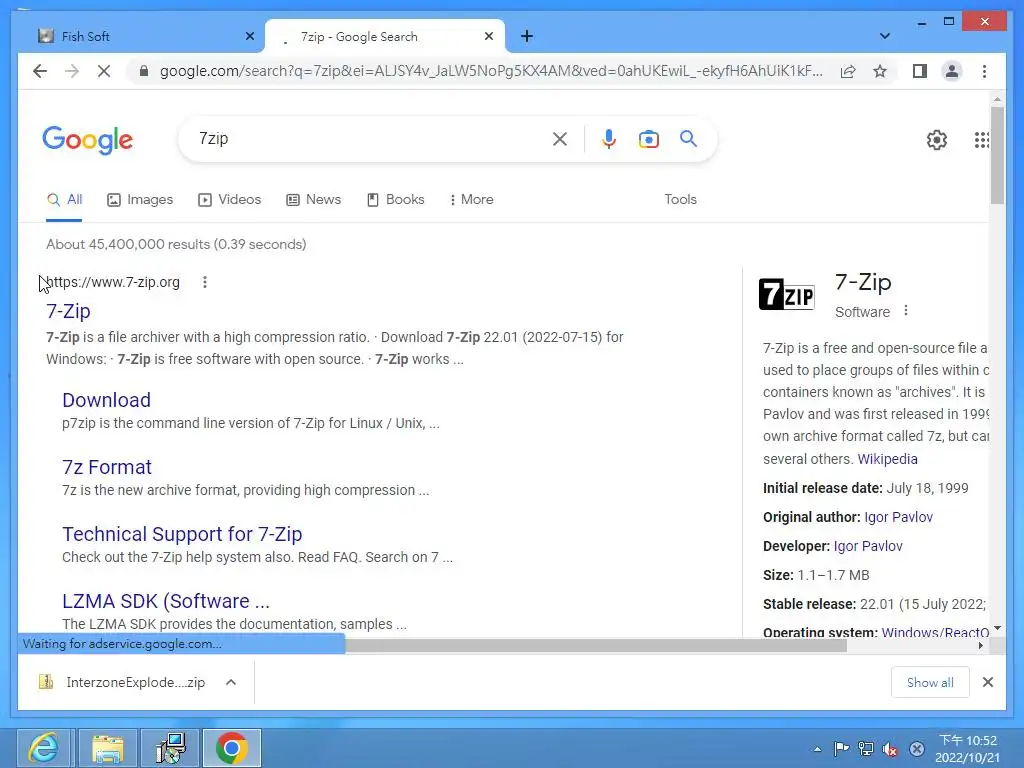The width and height of the screenshot is (1024, 768).
Task: Open Internet Explorer from the taskbar
Action: (x=43, y=748)
